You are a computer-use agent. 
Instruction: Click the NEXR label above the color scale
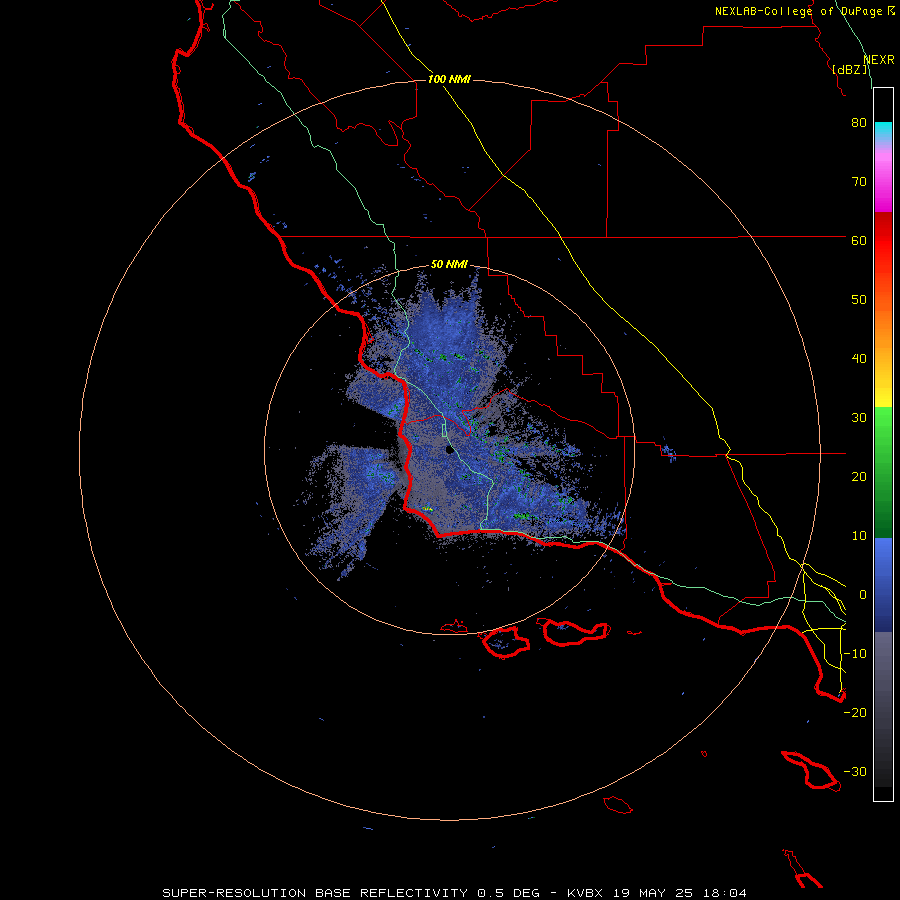879,60
